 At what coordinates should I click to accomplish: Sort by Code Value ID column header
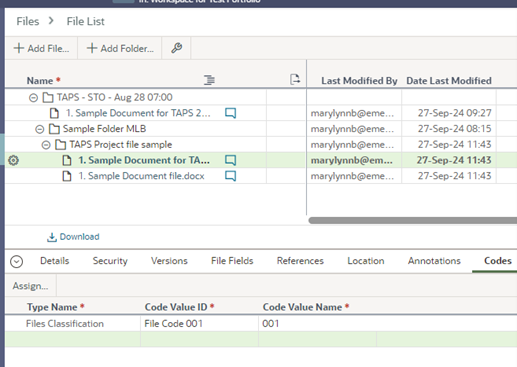pyautogui.click(x=176, y=307)
